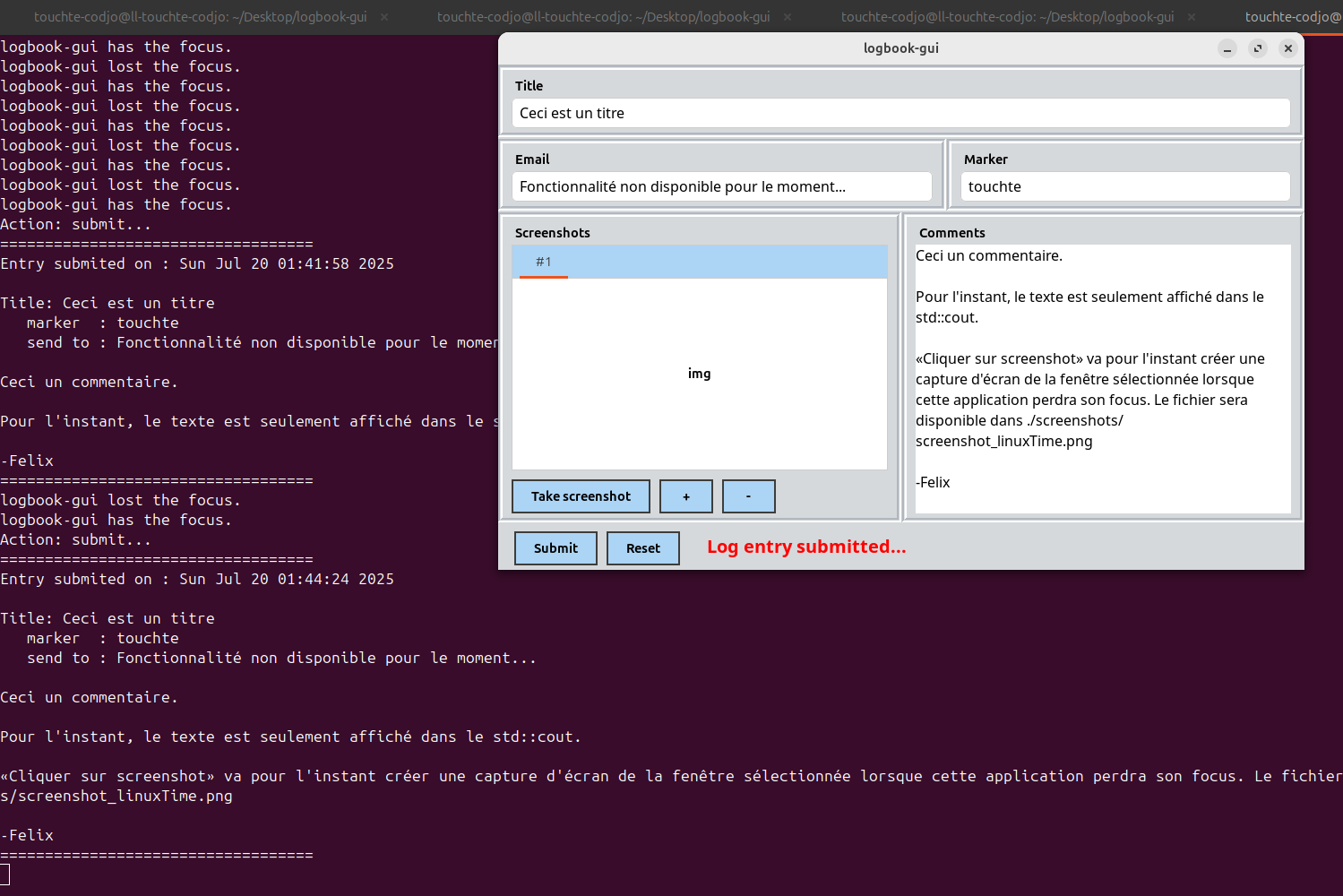Click Take screenshot button
Image resolution: width=1343 pixels, height=896 pixels.
tap(581, 496)
